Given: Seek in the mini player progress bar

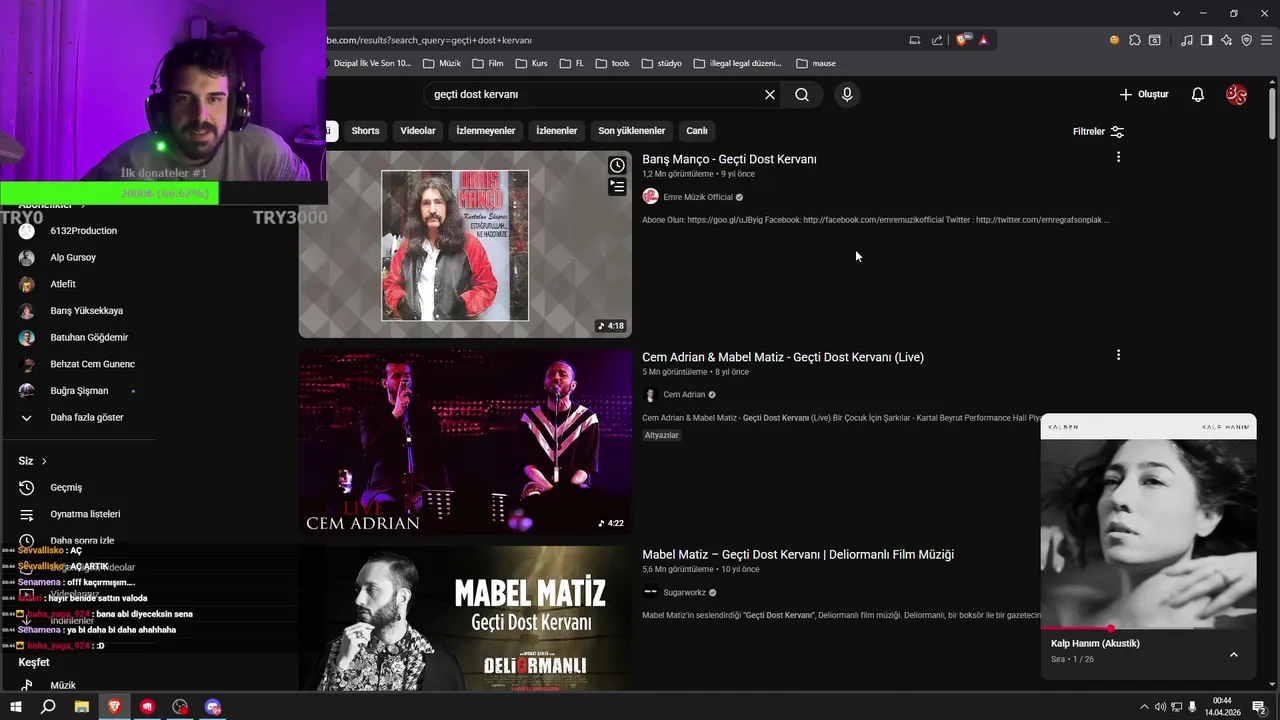Looking at the screenshot, I should point(1148,629).
